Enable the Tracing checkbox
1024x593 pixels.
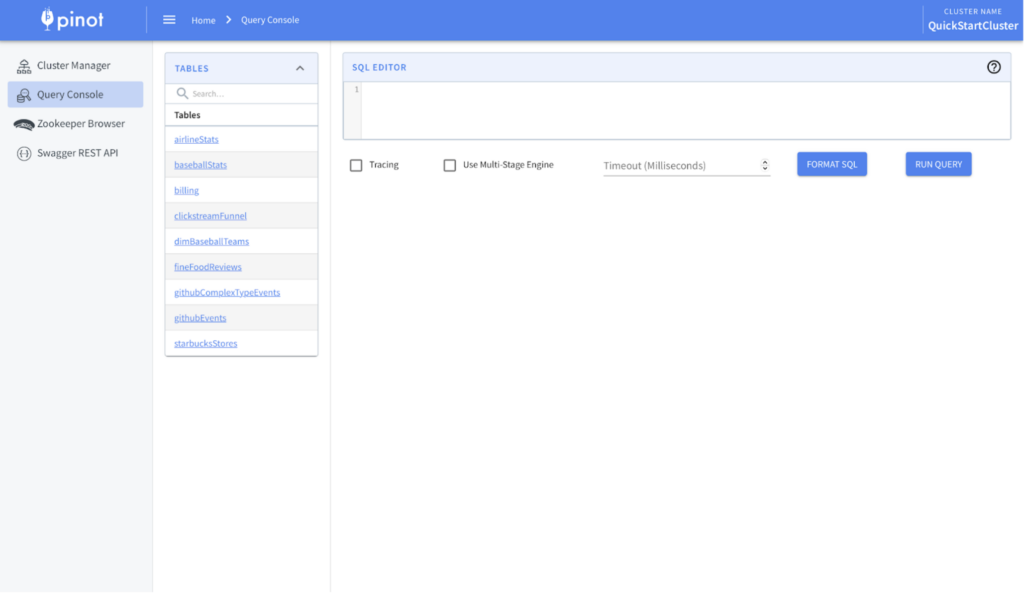tap(356, 165)
